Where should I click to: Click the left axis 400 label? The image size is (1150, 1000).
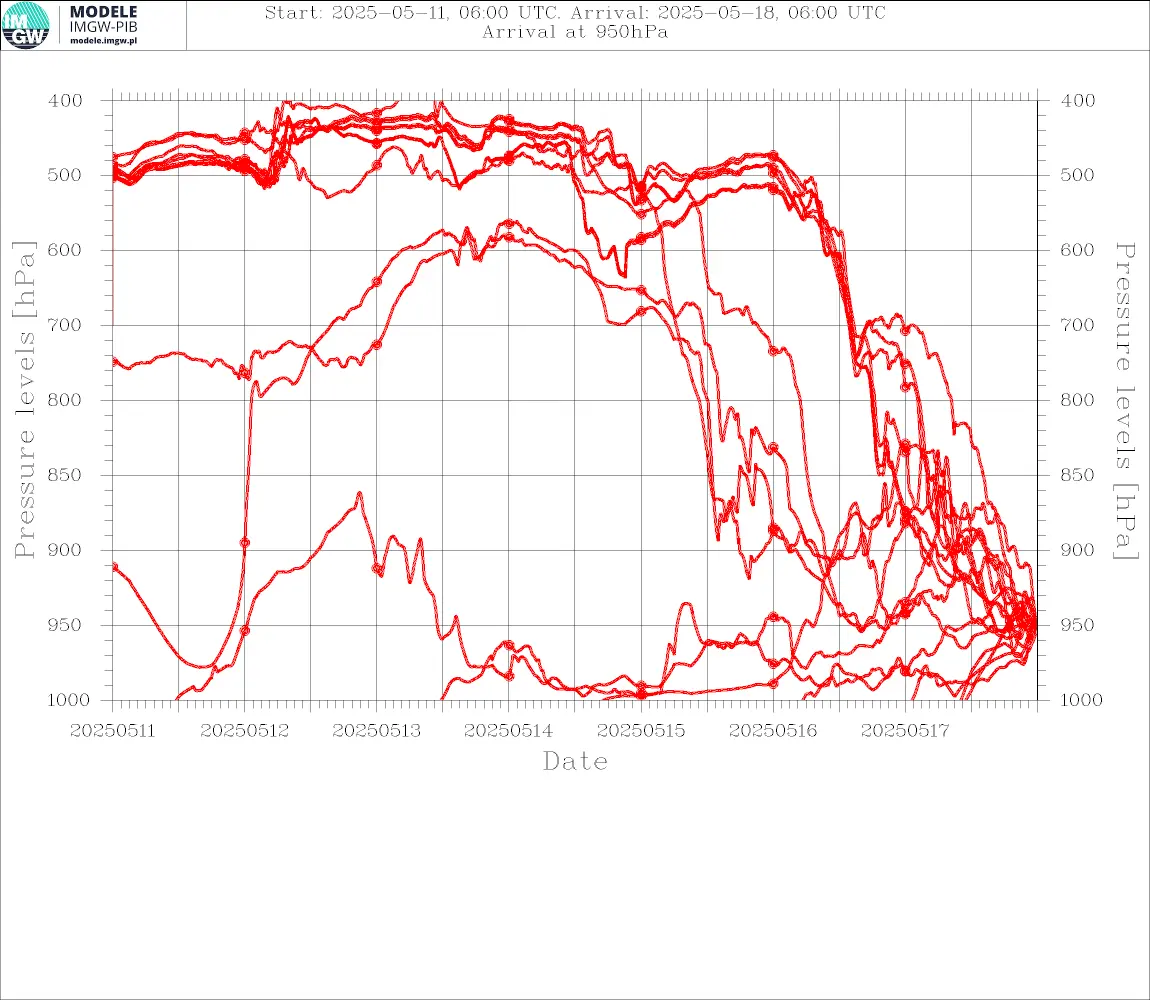pos(65,101)
